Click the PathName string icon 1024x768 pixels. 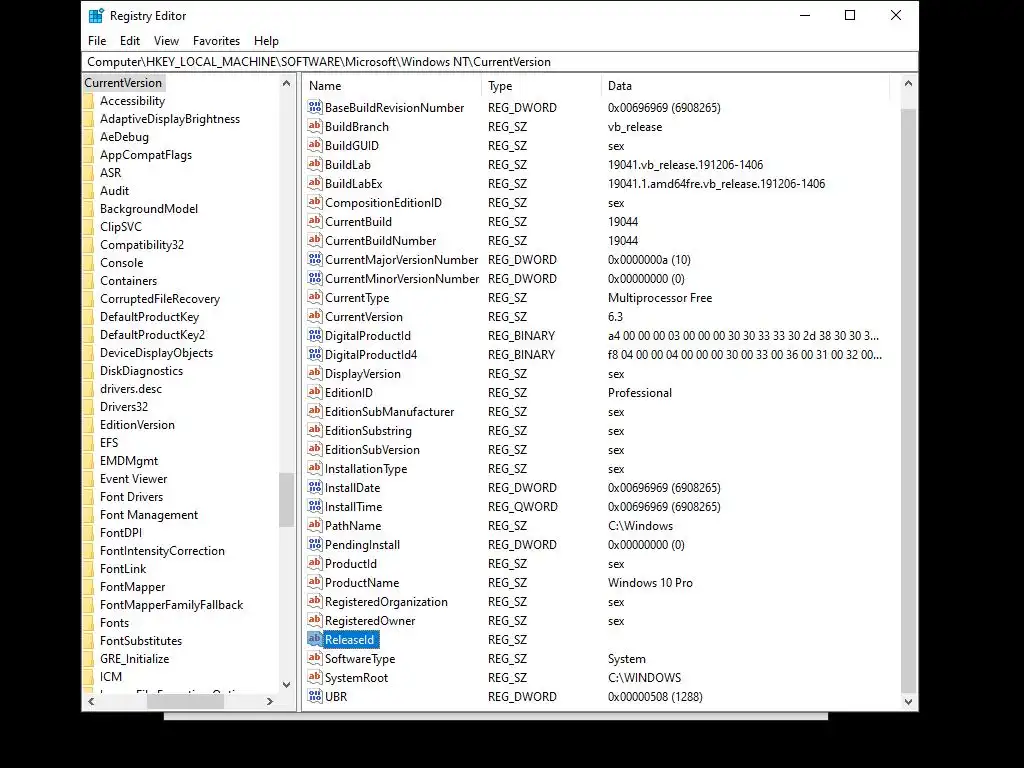tap(315, 525)
